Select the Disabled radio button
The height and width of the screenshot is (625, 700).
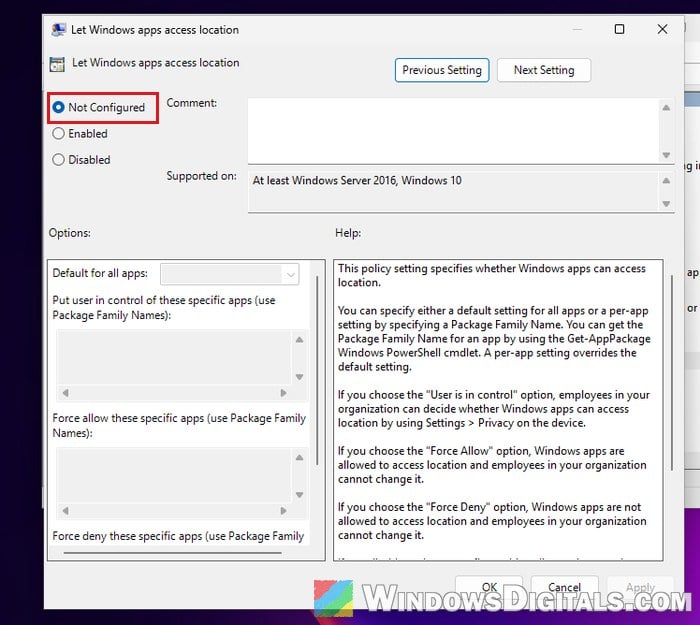tap(58, 160)
